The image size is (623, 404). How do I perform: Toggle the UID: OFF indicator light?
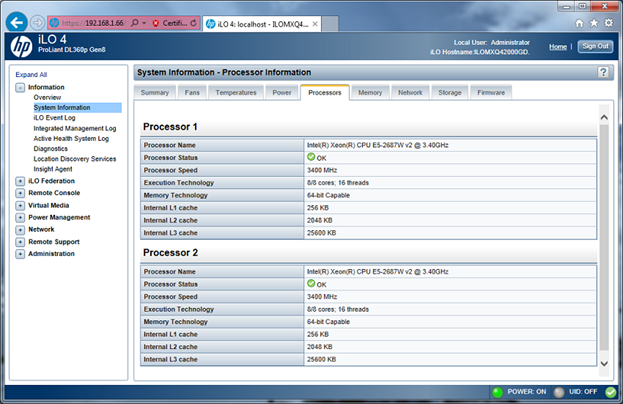[559, 392]
